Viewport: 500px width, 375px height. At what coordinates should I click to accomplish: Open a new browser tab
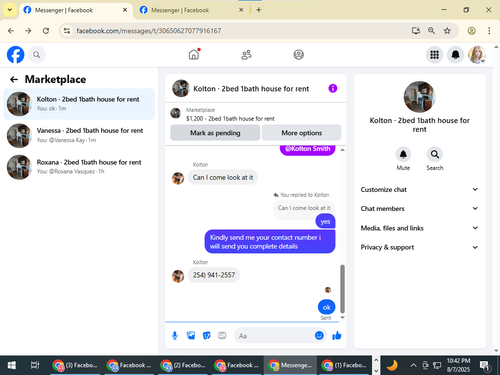point(259,10)
